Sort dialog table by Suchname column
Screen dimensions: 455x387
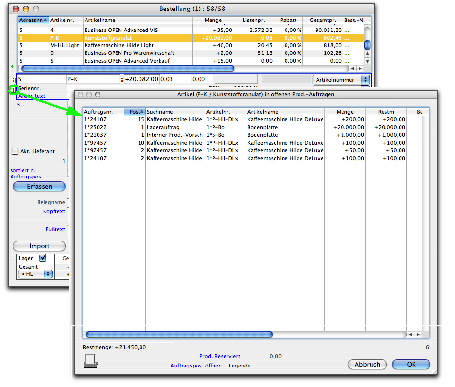pos(175,112)
